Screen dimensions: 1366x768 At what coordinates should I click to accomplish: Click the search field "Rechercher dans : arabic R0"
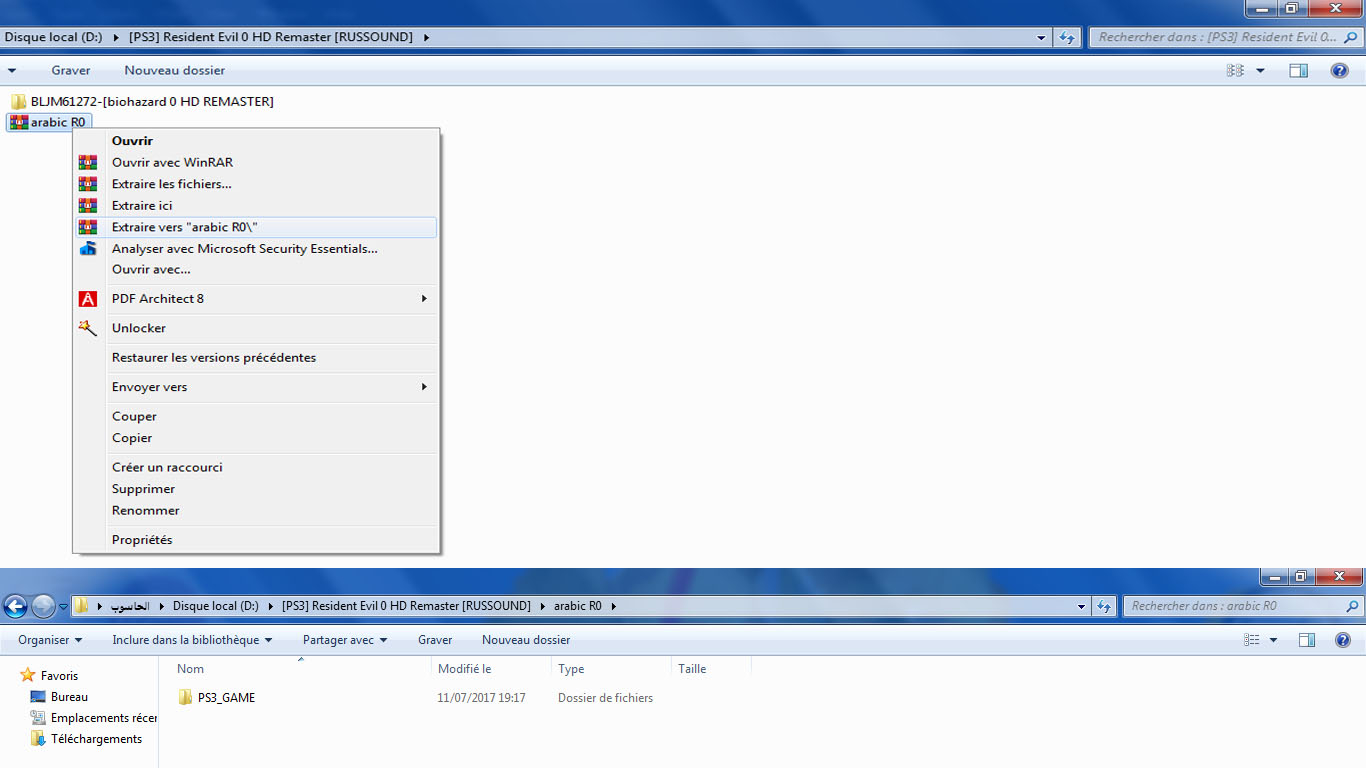tap(1234, 606)
